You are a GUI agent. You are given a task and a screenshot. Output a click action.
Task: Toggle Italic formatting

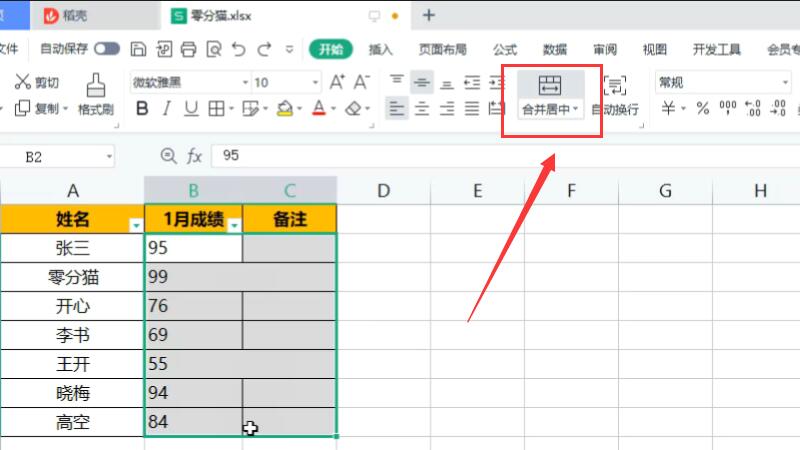166,108
